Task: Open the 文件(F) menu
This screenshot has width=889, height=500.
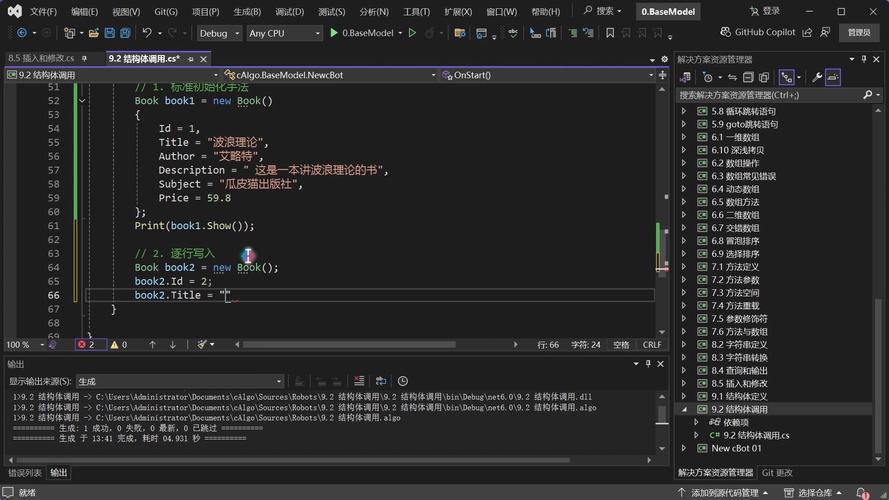Action: (x=43, y=11)
